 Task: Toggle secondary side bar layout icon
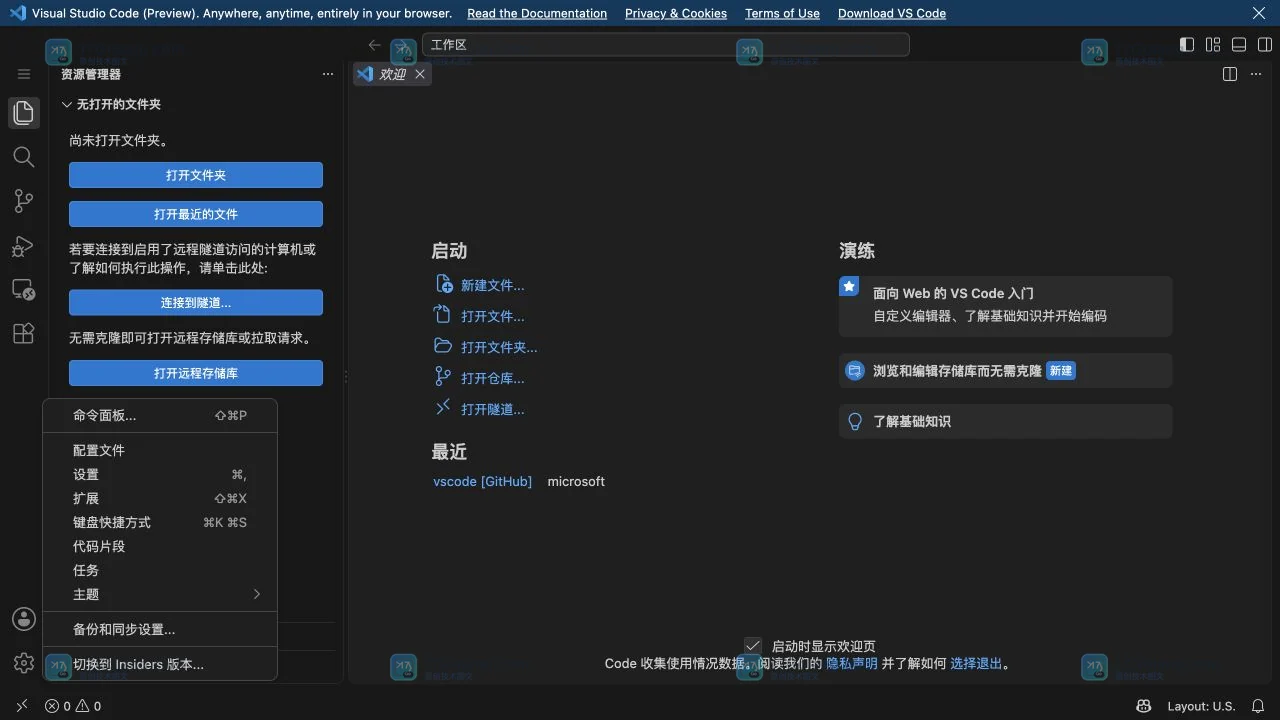point(1265,45)
